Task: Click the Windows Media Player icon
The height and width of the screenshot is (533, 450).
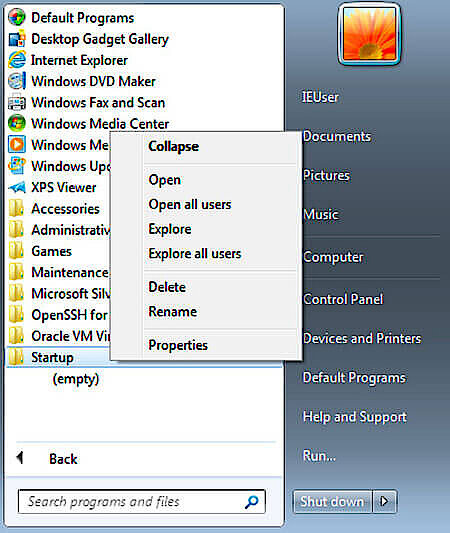Action: tap(17, 145)
